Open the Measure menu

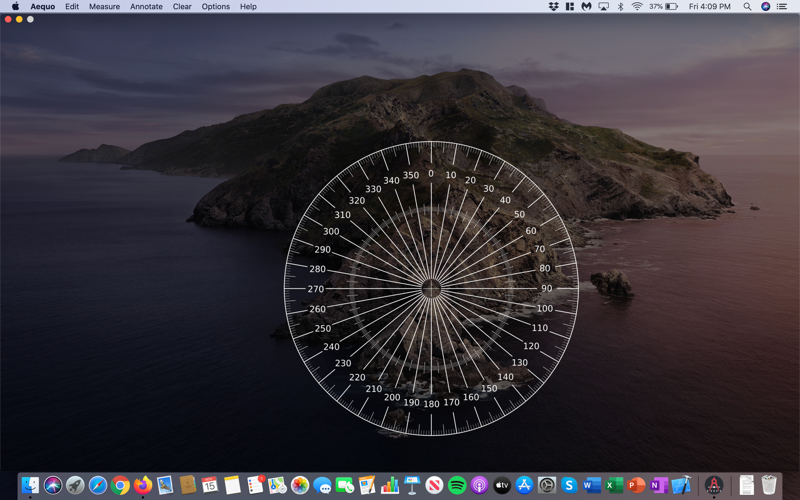[104, 6]
